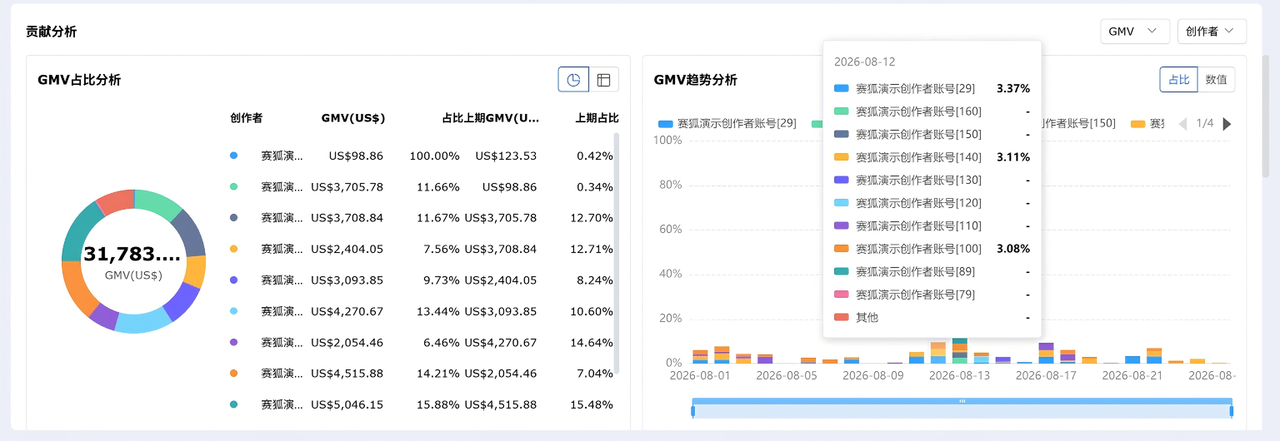Click the US$2,404.05 GMV cell

[x=347, y=249]
